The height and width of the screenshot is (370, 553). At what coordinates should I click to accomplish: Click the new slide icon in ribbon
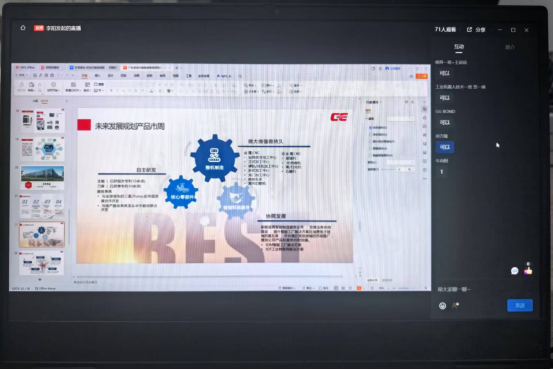(x=73, y=85)
